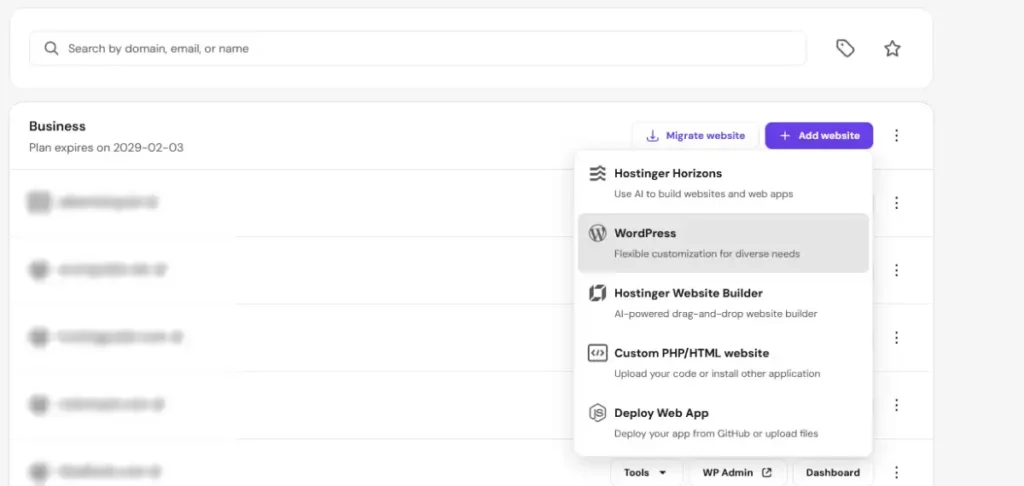
Task: Select Deploy Web App option
Action: click(723, 423)
